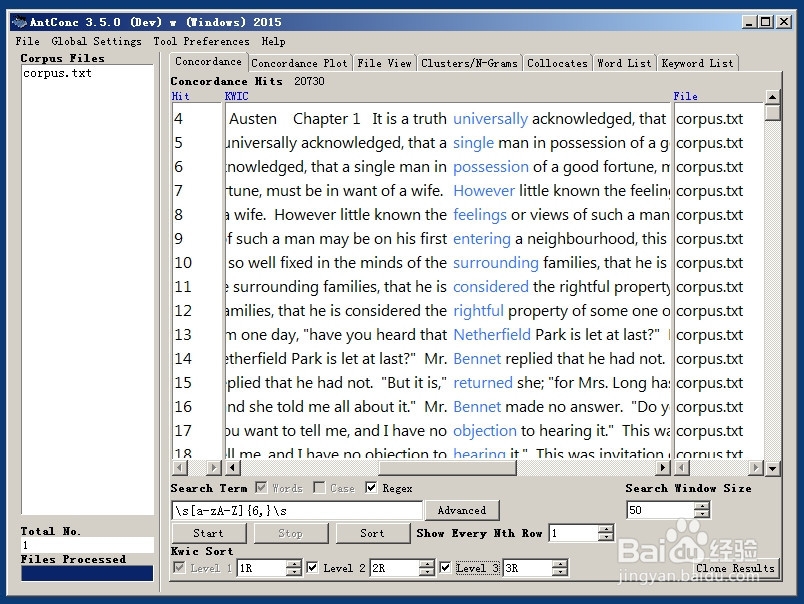Click highlighted word Netherfield in row 13
This screenshot has width=804, height=604.
(x=492, y=335)
